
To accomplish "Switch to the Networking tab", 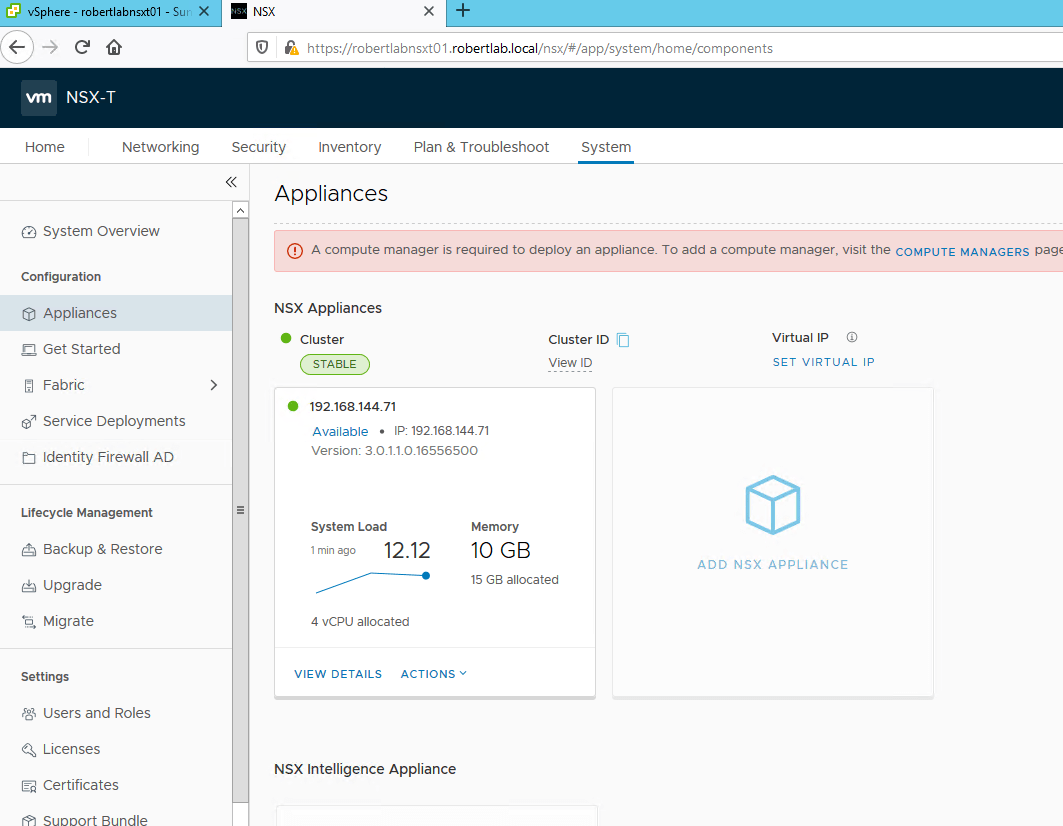I will click(x=160, y=147).
